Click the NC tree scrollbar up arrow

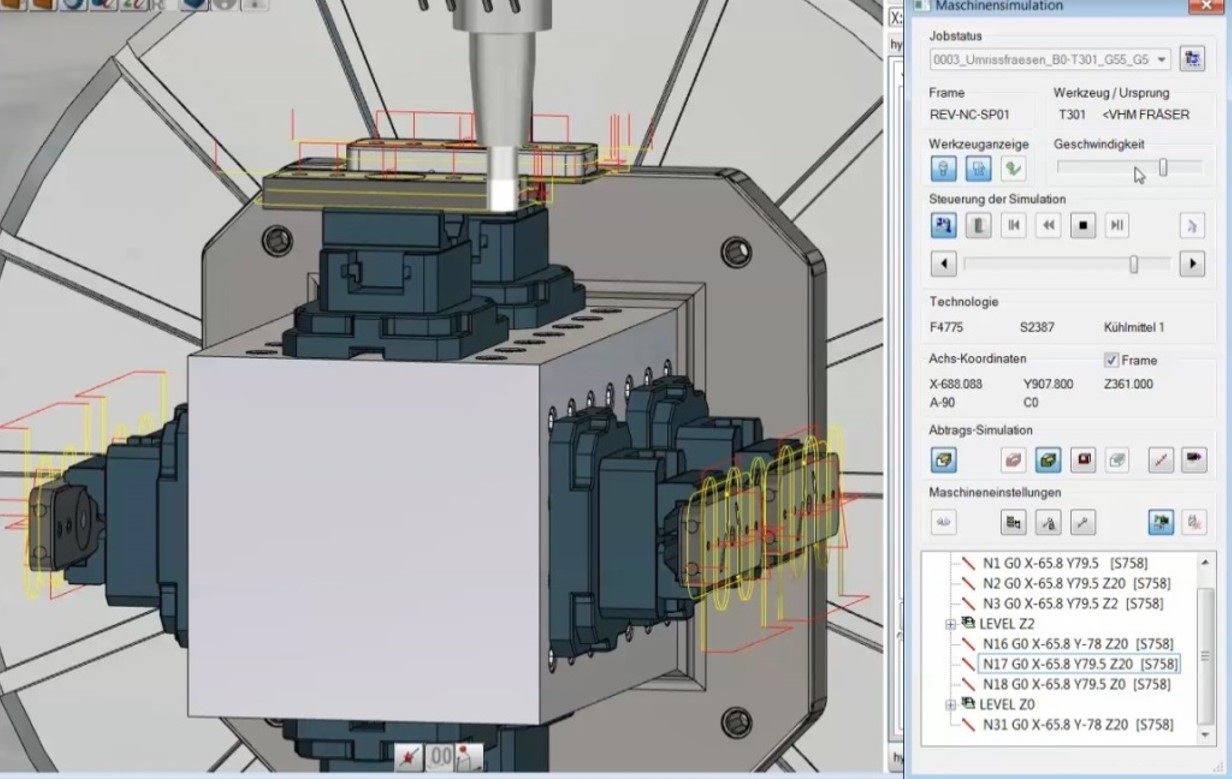(x=1206, y=560)
